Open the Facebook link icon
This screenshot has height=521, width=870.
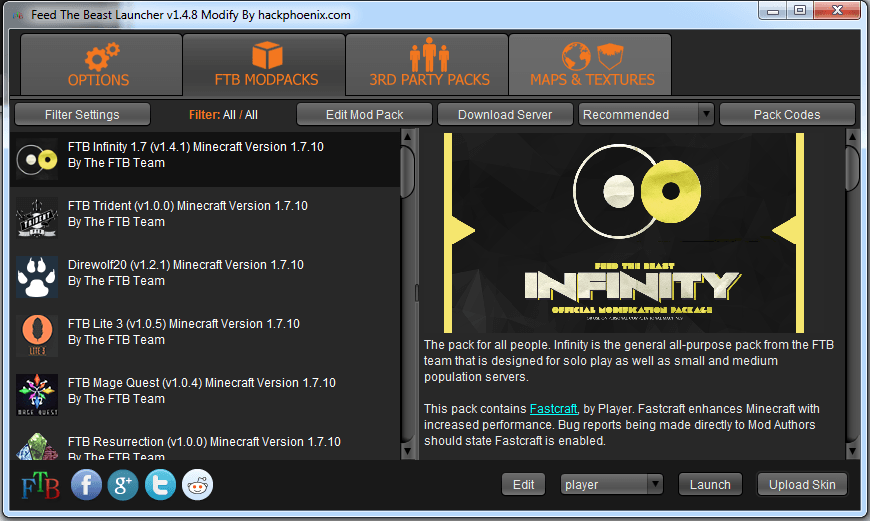click(86, 484)
